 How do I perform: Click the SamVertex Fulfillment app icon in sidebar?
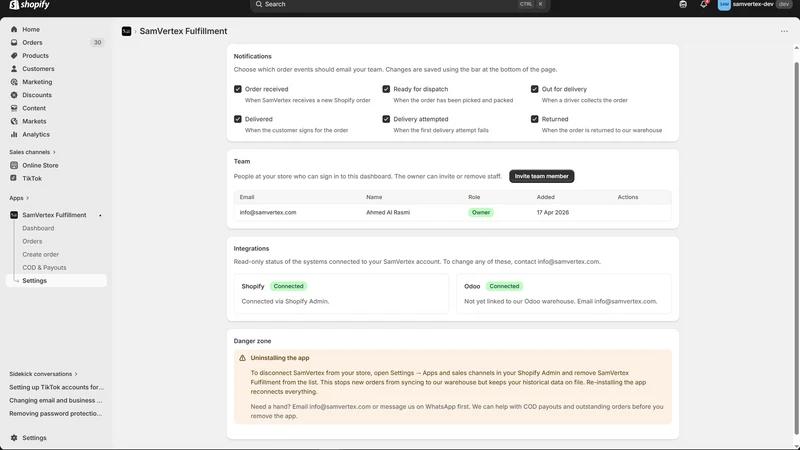tap(14, 215)
